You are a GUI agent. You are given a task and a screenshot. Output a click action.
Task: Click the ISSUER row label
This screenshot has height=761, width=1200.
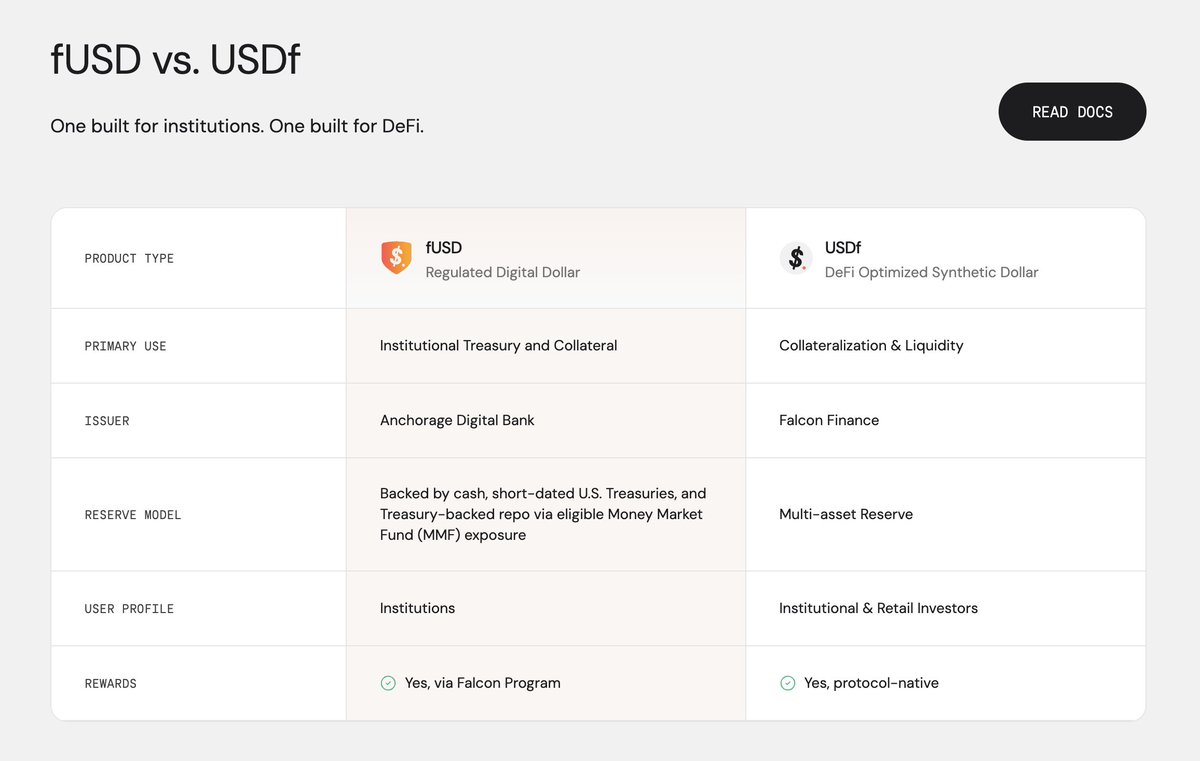coord(107,421)
